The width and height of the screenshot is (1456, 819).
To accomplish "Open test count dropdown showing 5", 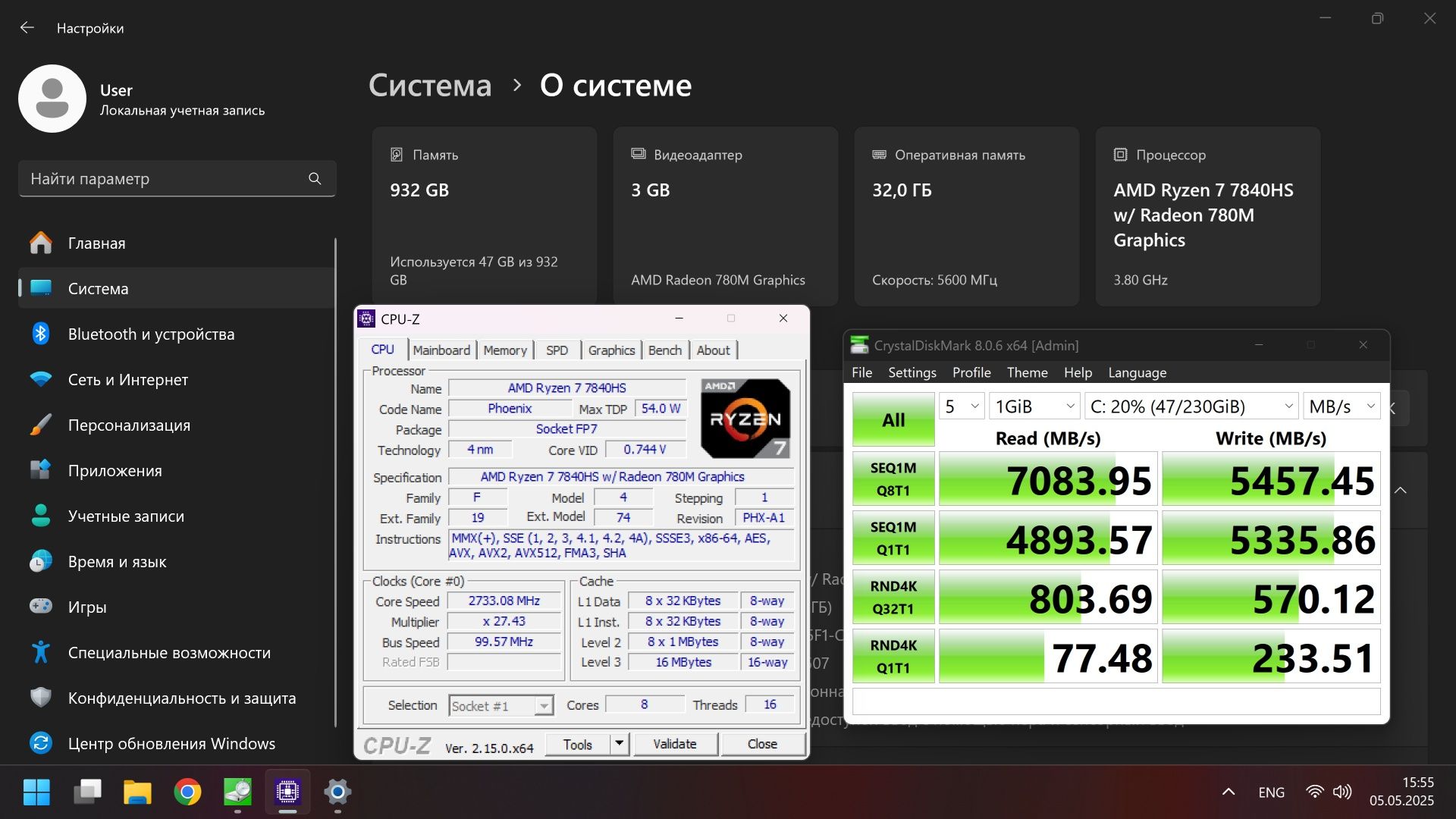I will [962, 406].
